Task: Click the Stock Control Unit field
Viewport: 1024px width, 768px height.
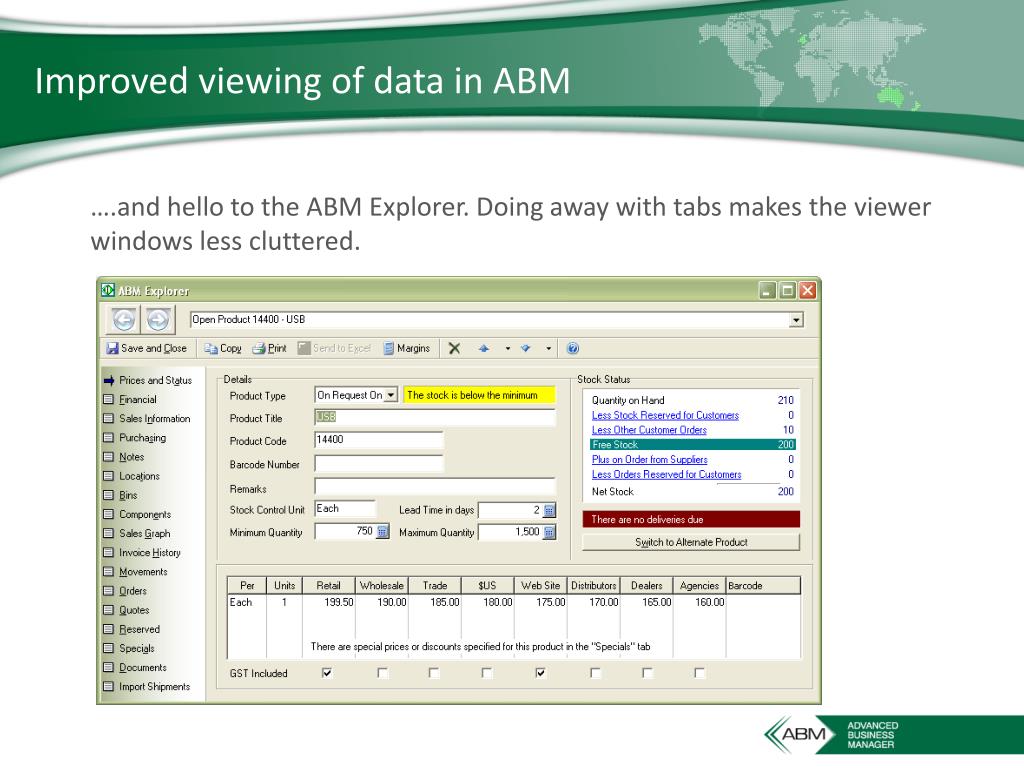Action: click(x=345, y=509)
